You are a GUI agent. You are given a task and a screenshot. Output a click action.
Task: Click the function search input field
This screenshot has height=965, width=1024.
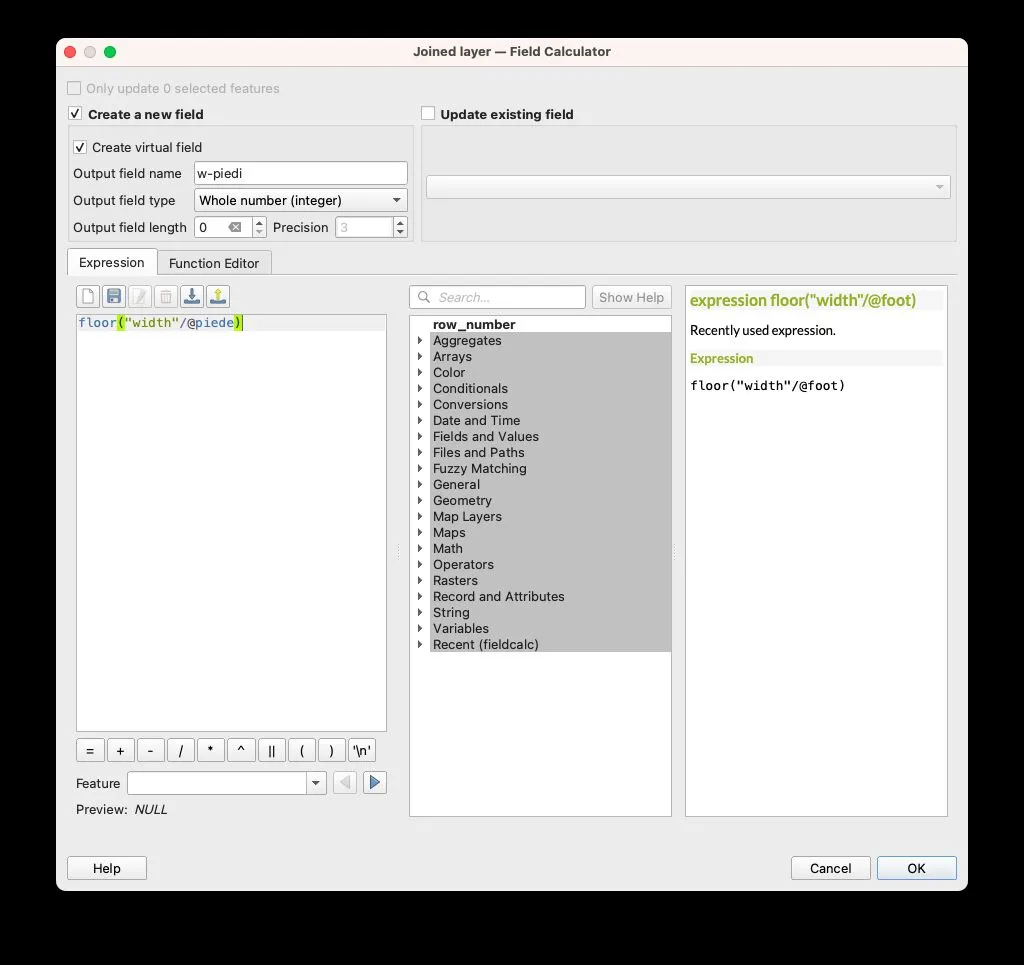pyautogui.click(x=498, y=297)
